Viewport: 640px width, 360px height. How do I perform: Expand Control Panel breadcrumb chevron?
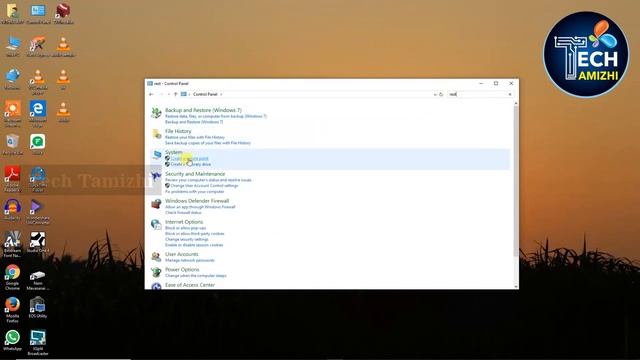221,94
